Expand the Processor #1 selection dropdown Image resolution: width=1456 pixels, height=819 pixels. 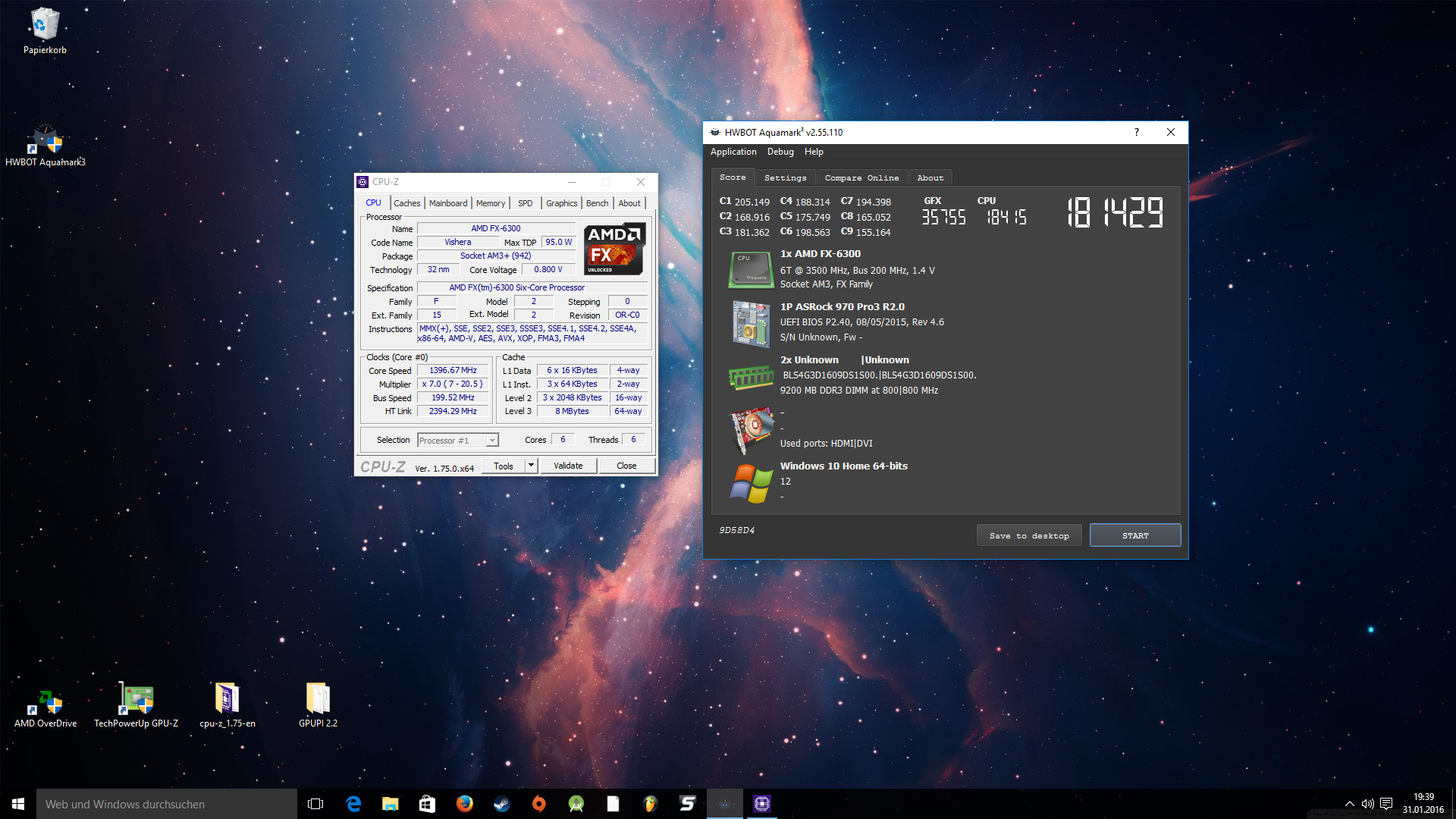[x=492, y=441]
